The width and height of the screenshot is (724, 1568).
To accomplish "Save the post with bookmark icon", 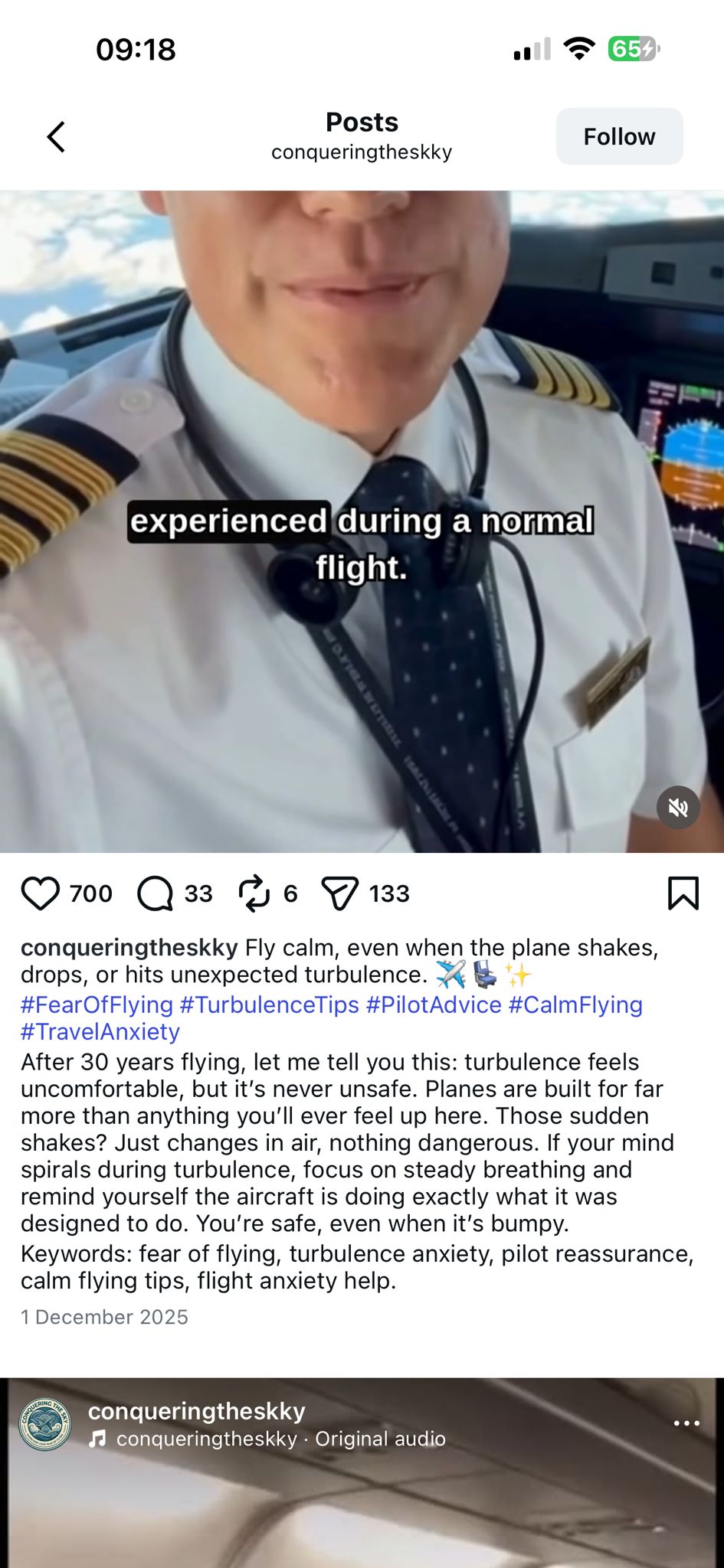I will click(683, 893).
